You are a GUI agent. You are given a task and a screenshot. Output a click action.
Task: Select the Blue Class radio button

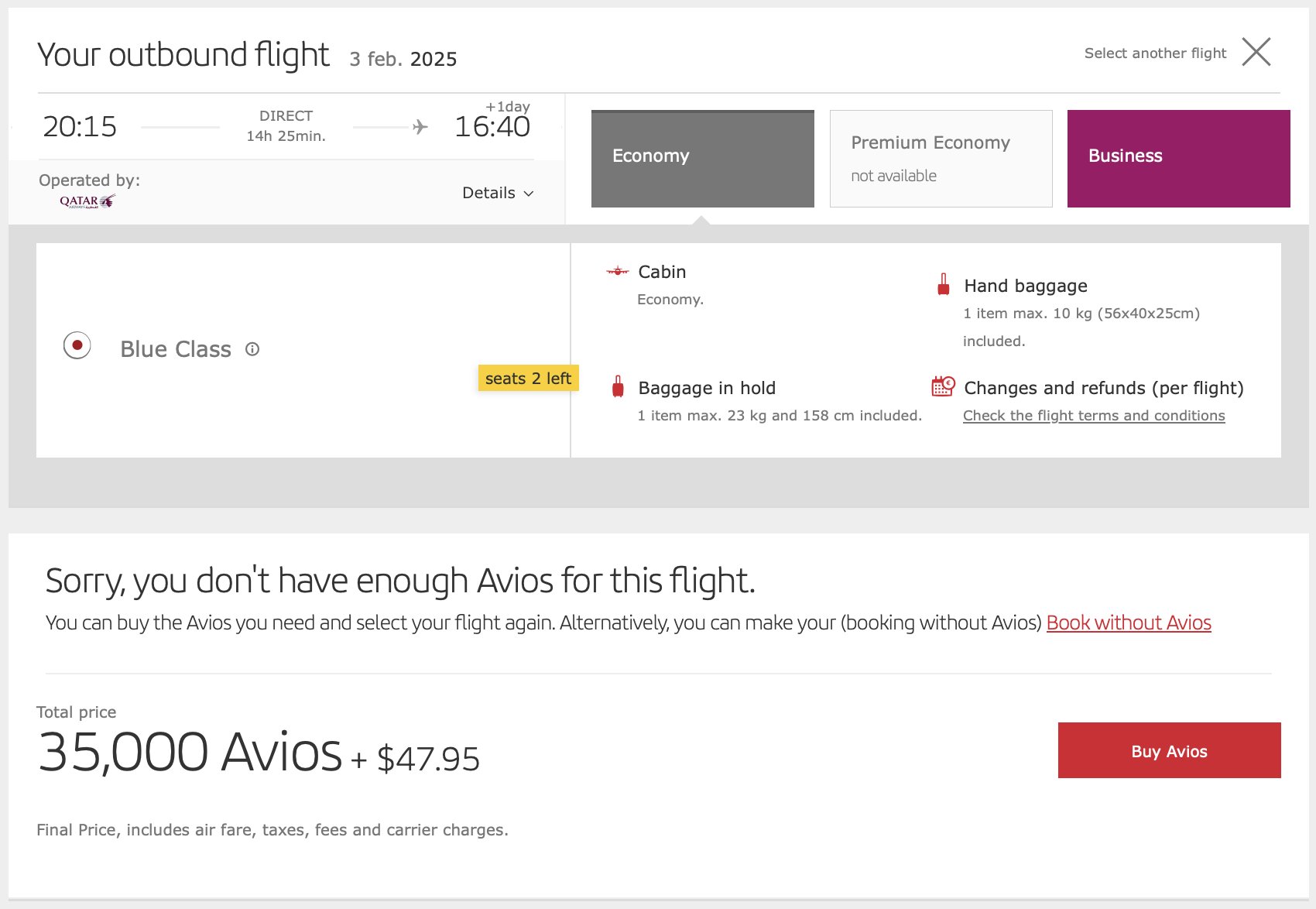[x=77, y=345]
